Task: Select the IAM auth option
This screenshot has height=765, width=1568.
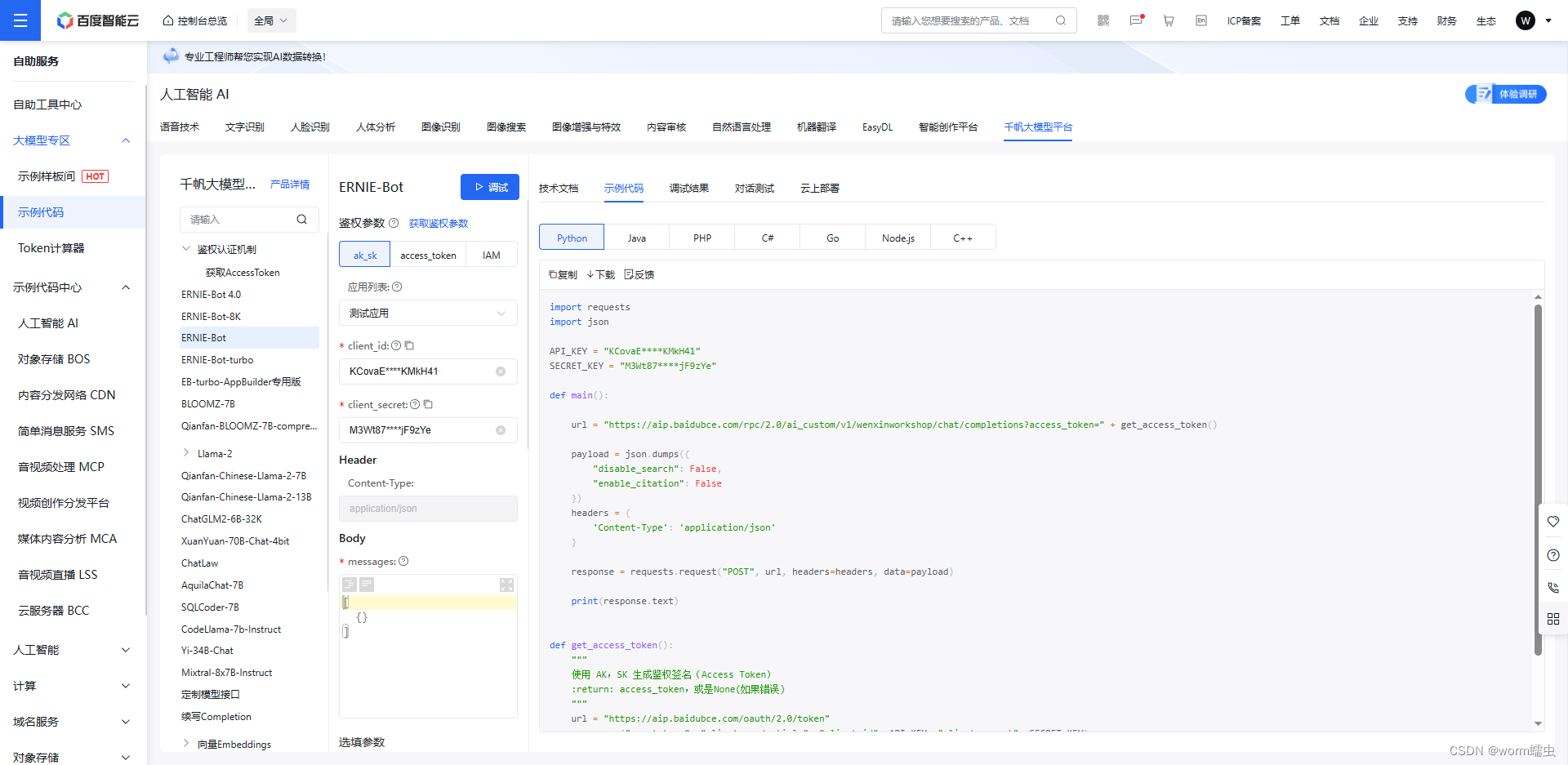Action: [492, 255]
